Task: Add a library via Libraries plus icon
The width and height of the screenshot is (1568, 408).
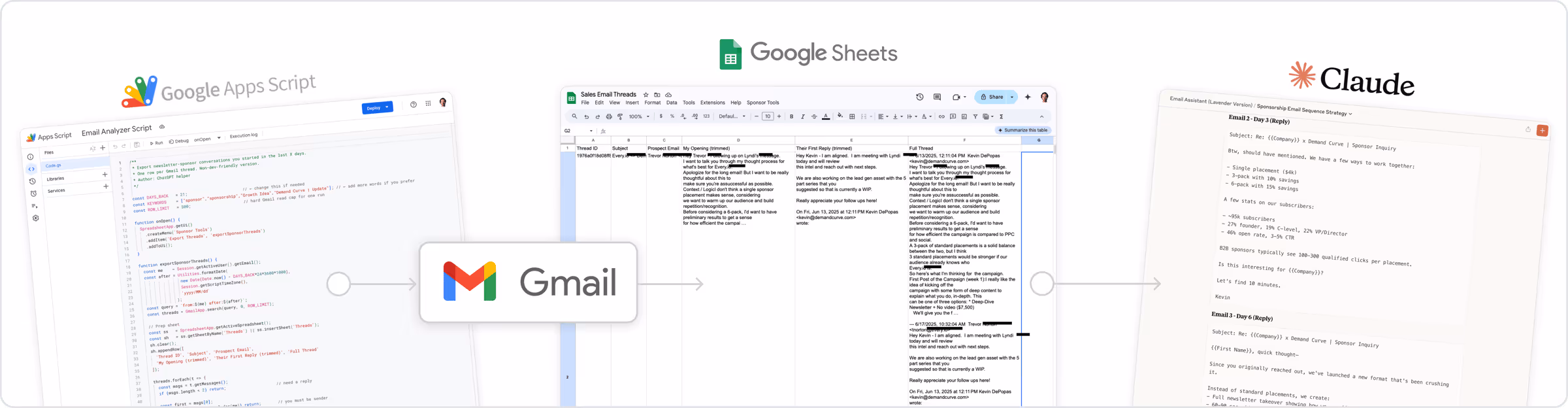Action: coord(105,175)
